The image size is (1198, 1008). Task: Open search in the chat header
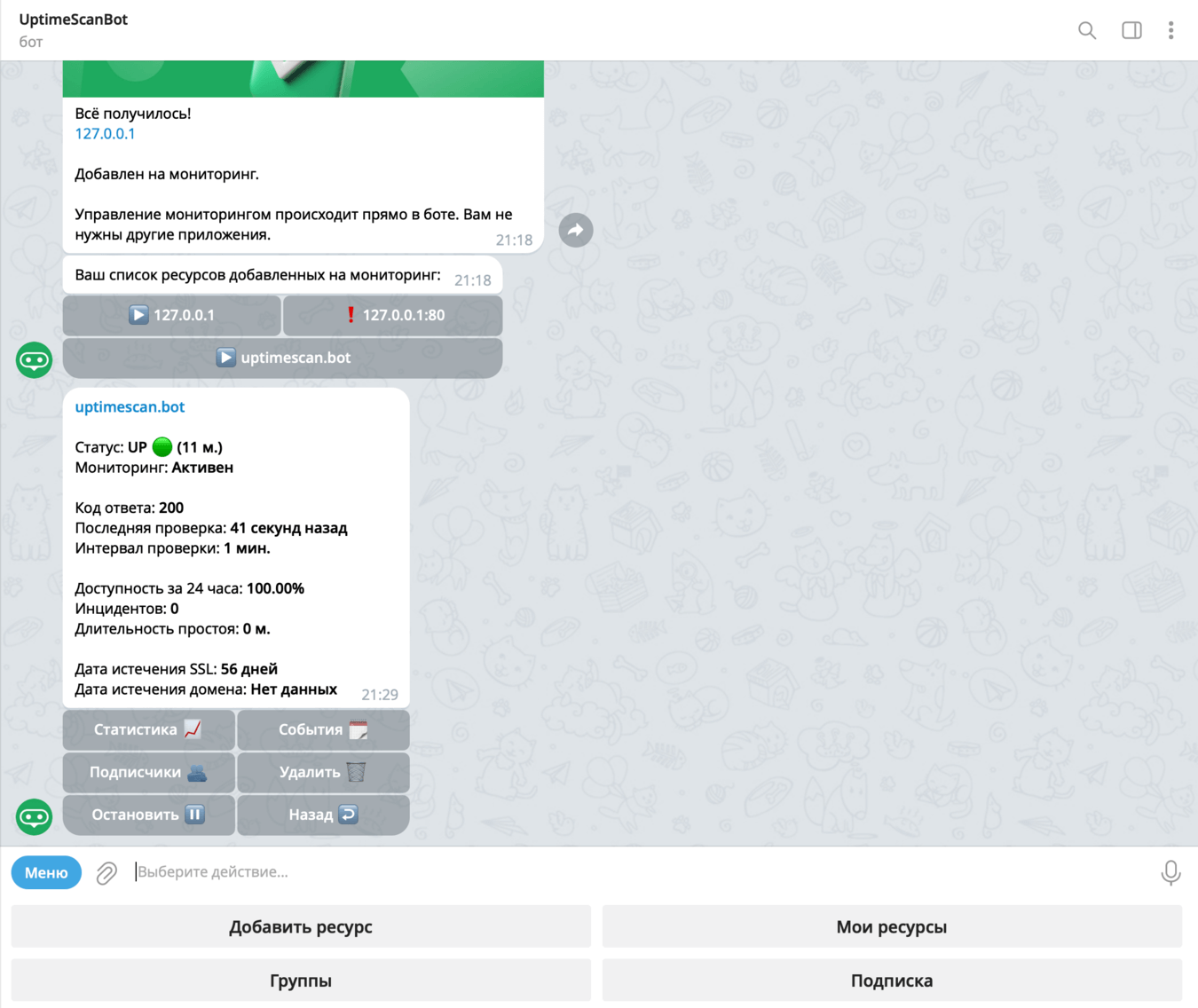pyautogui.click(x=1087, y=30)
